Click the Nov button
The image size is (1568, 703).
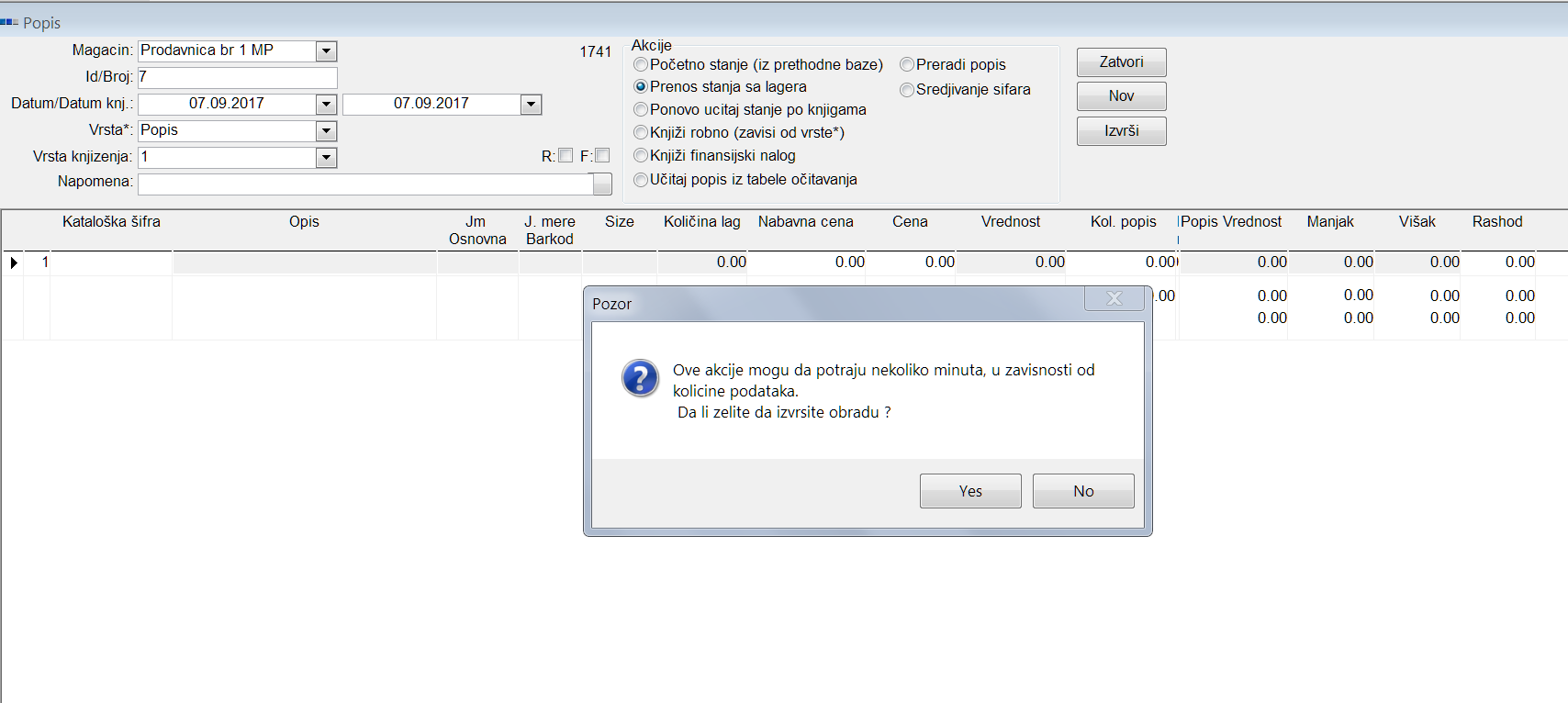click(x=1121, y=96)
